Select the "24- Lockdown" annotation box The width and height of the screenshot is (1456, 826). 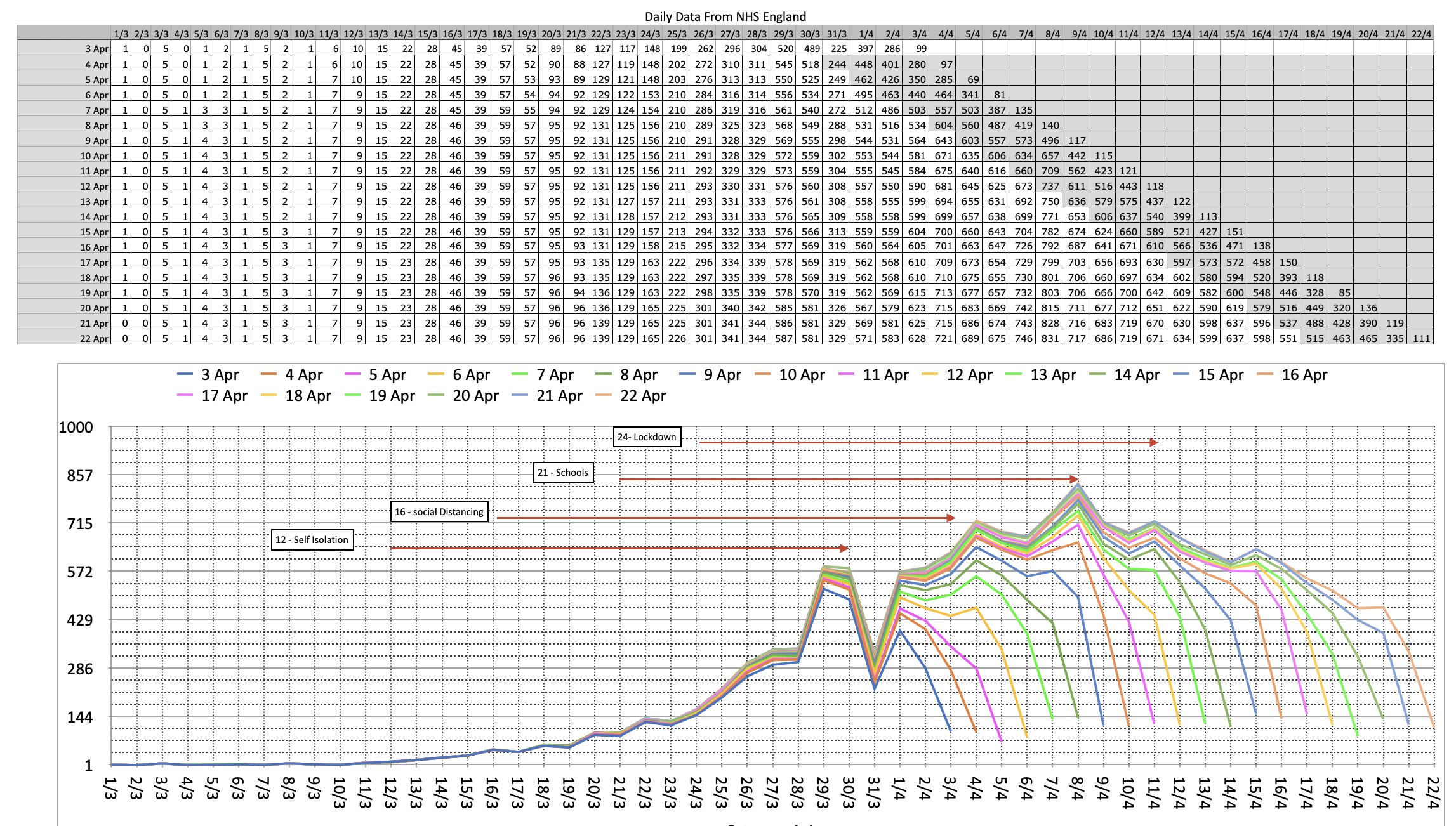click(x=647, y=437)
